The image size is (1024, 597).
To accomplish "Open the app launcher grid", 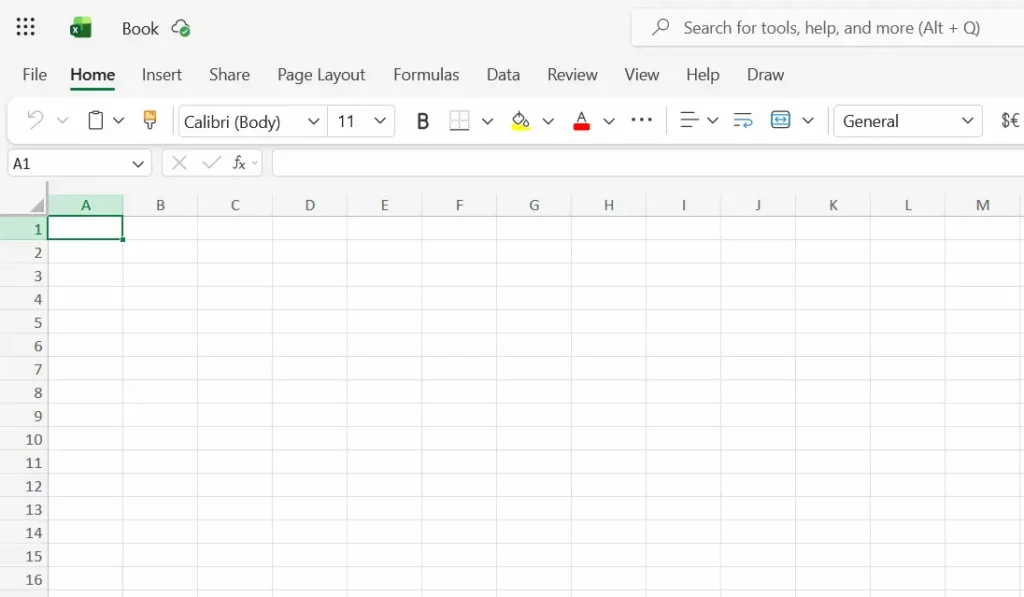I will (x=25, y=27).
